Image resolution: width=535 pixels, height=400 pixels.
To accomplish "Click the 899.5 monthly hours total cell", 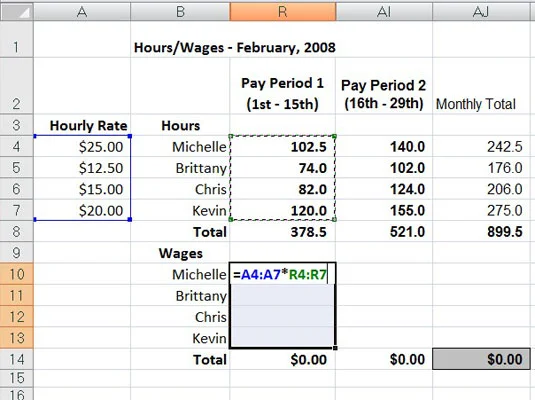I will point(481,231).
